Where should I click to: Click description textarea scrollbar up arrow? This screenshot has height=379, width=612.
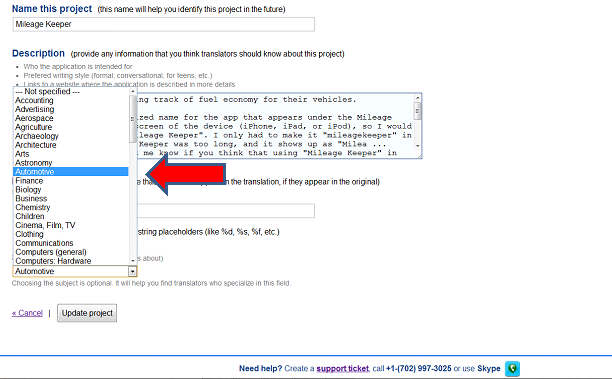tap(418, 98)
